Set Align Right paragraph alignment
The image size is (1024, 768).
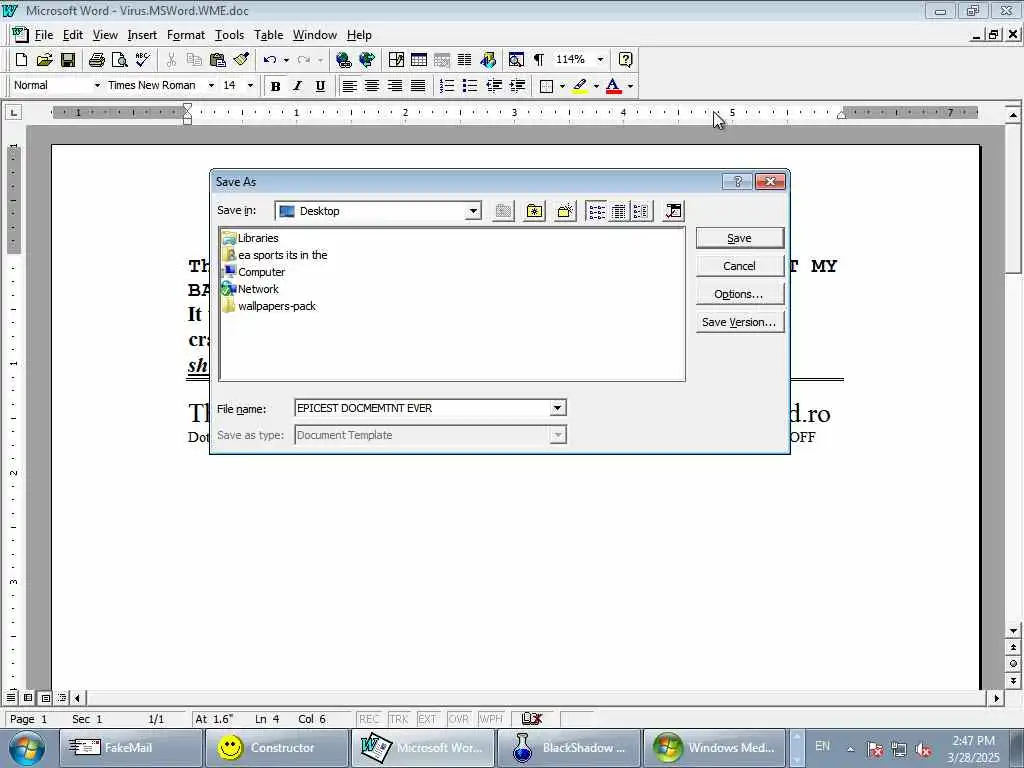[395, 86]
